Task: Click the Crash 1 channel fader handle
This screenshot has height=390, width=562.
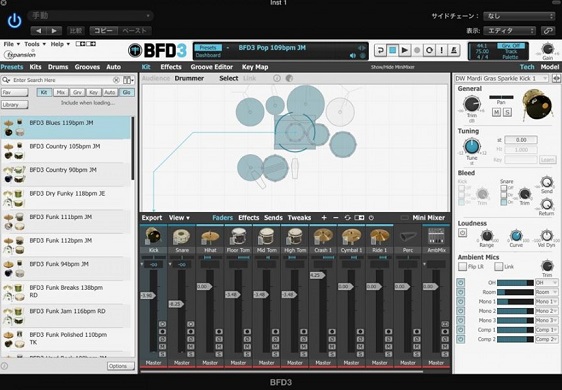Action: pyautogui.click(x=317, y=275)
